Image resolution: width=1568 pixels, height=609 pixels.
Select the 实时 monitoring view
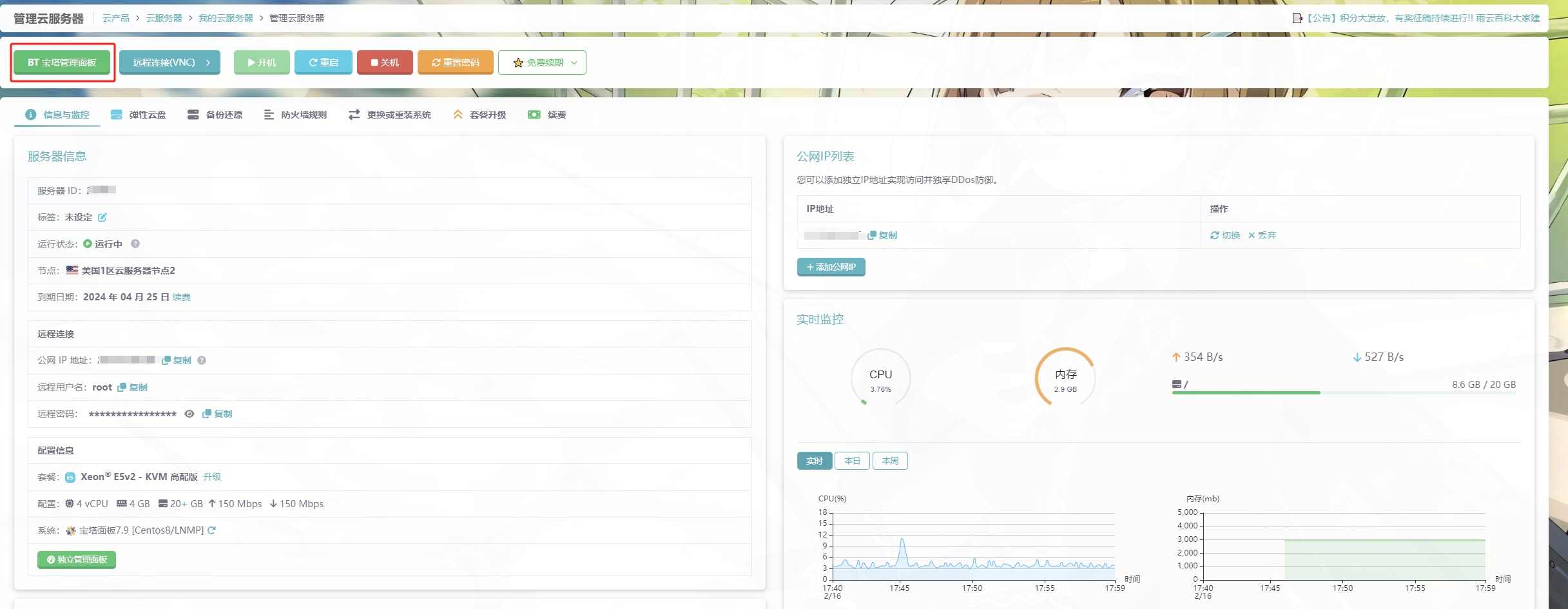click(815, 461)
